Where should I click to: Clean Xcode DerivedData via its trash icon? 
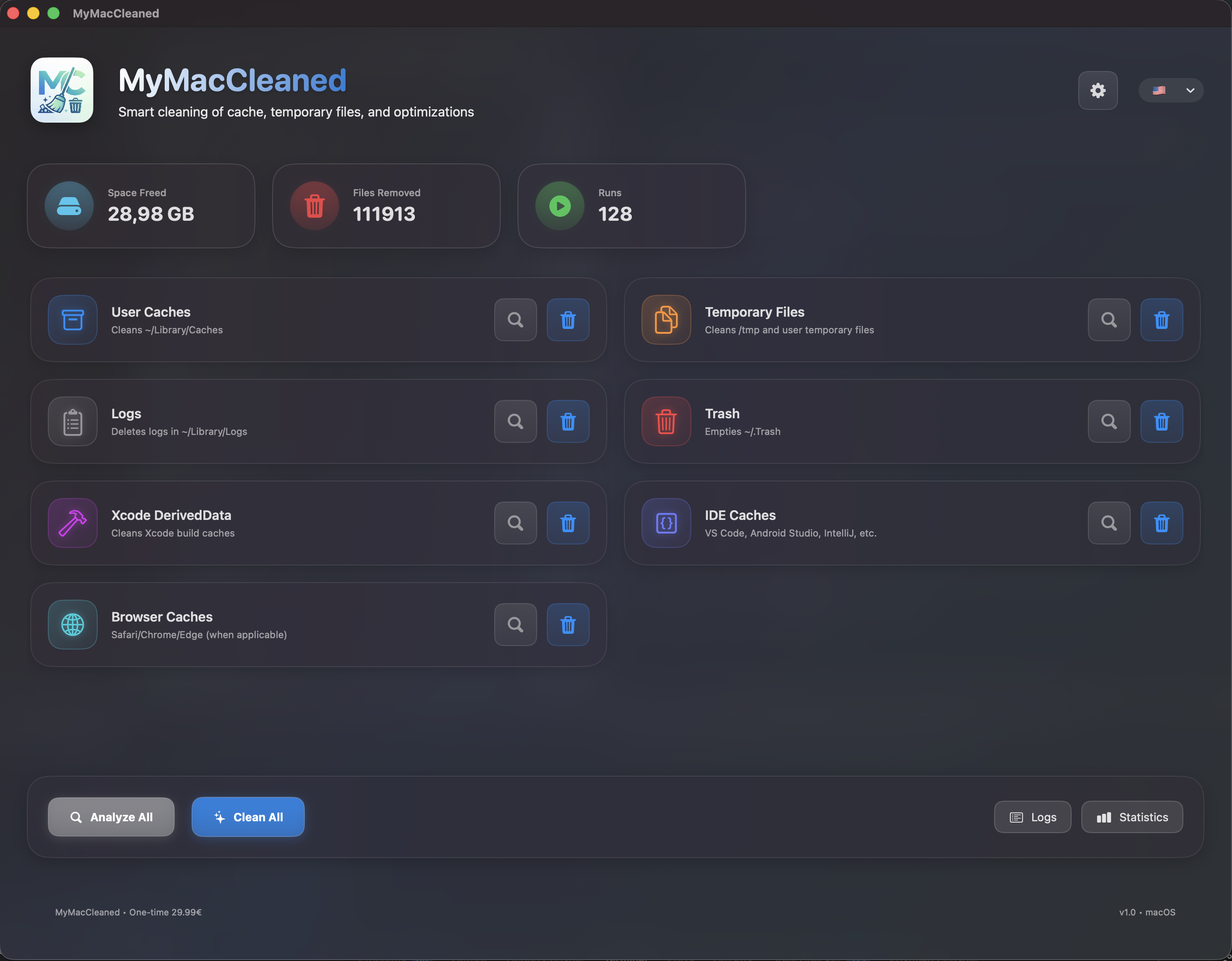(x=567, y=523)
